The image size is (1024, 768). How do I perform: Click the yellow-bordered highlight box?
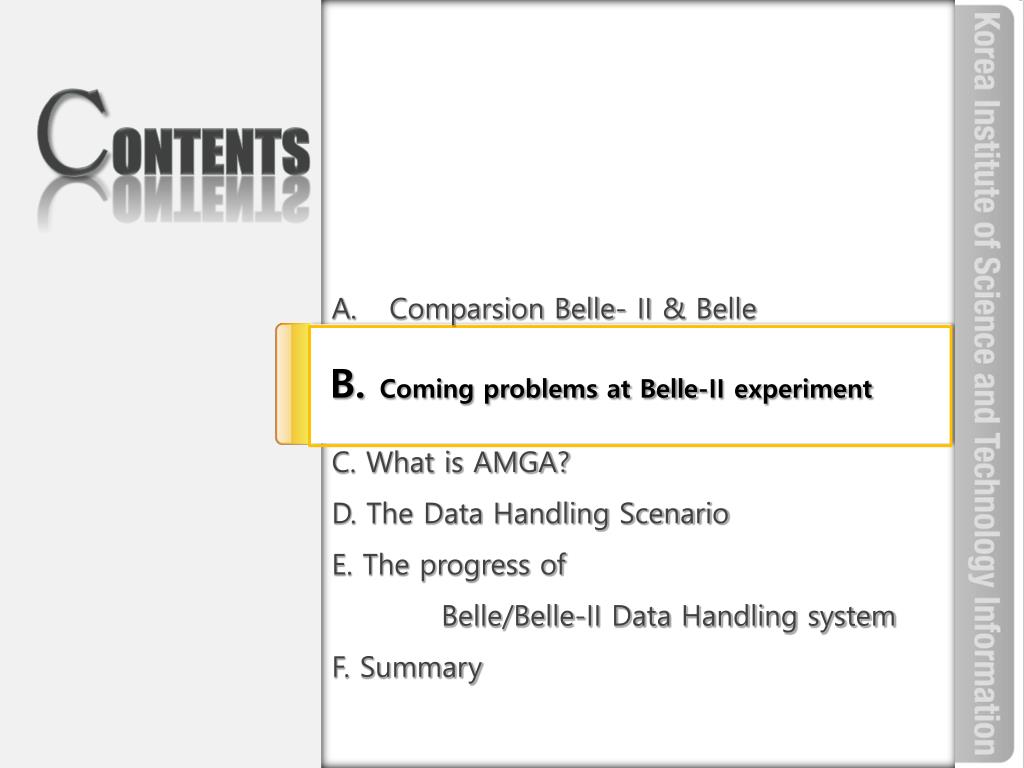[630, 385]
